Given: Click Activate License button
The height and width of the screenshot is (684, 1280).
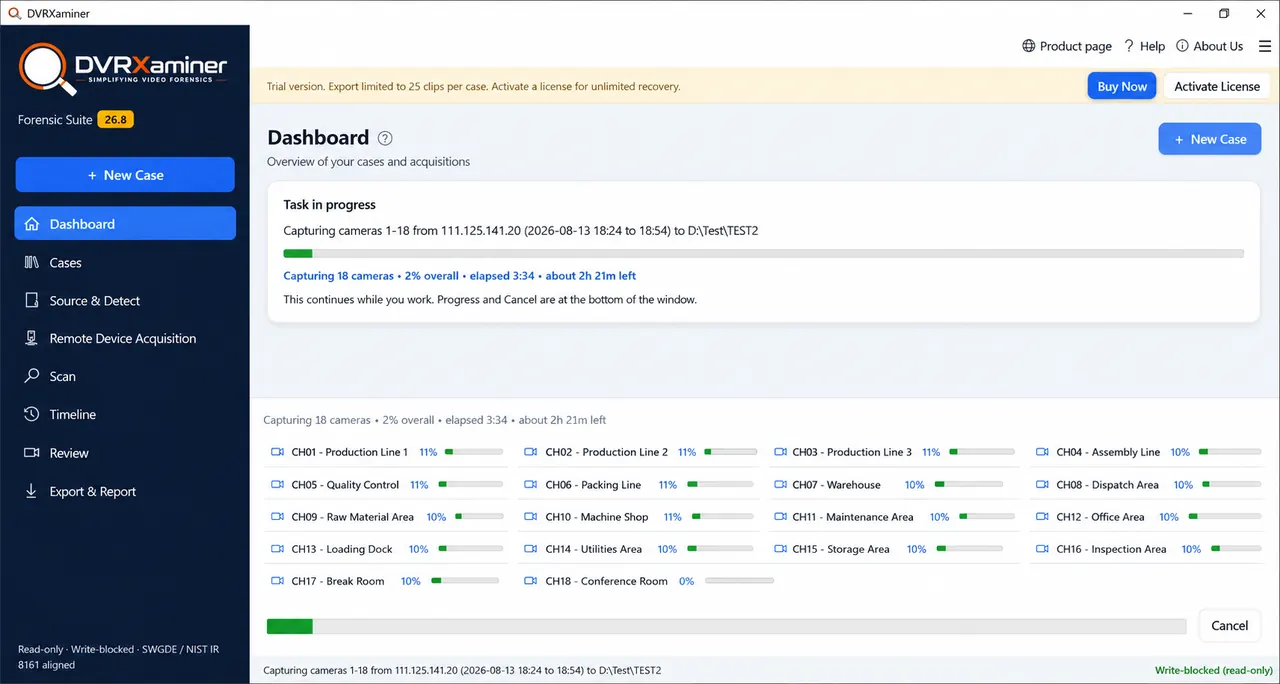Looking at the screenshot, I should pos(1217,86).
